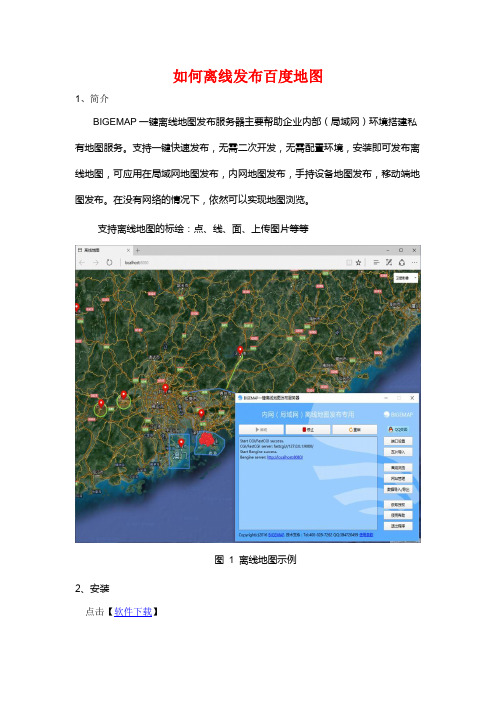Image resolution: width=496 pixels, height=702 pixels.
Task: Open the localhost server link in log
Action: click(285, 457)
